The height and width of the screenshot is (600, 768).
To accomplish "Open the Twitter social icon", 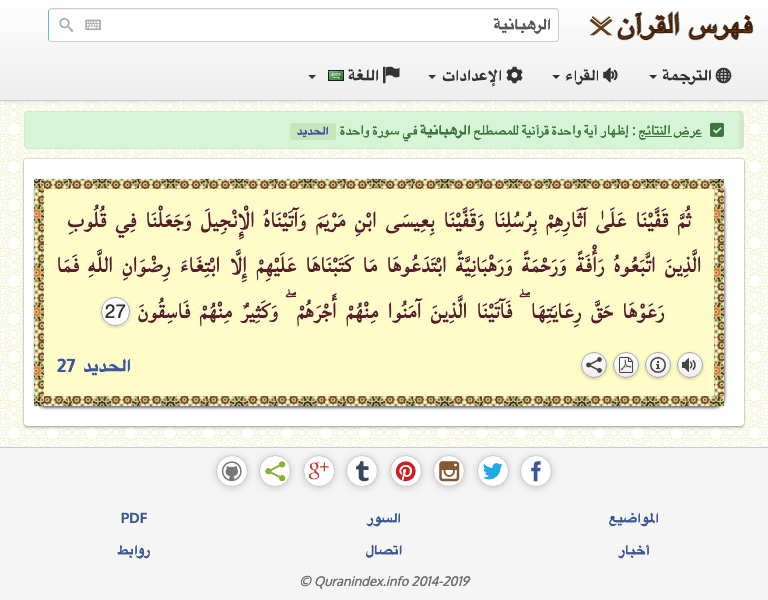I will pyautogui.click(x=492, y=471).
